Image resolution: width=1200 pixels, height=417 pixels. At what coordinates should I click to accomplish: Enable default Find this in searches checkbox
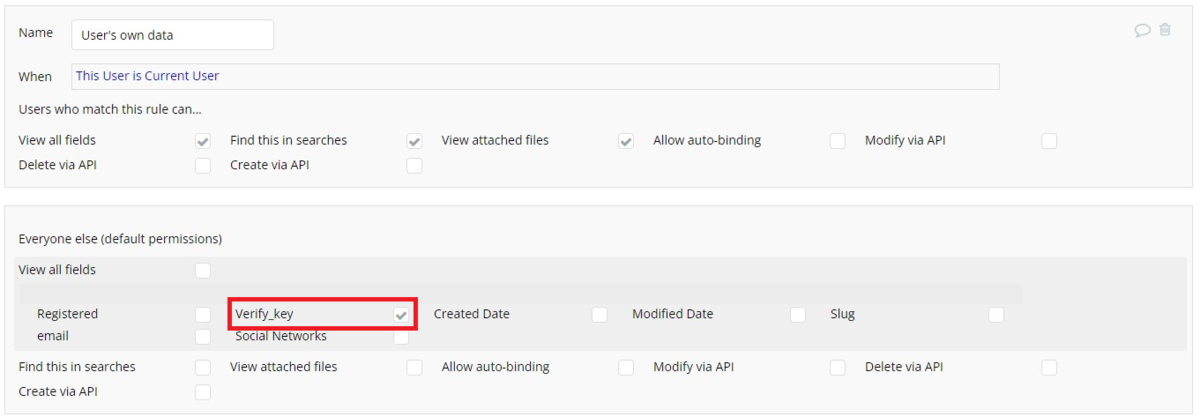pyautogui.click(x=203, y=367)
